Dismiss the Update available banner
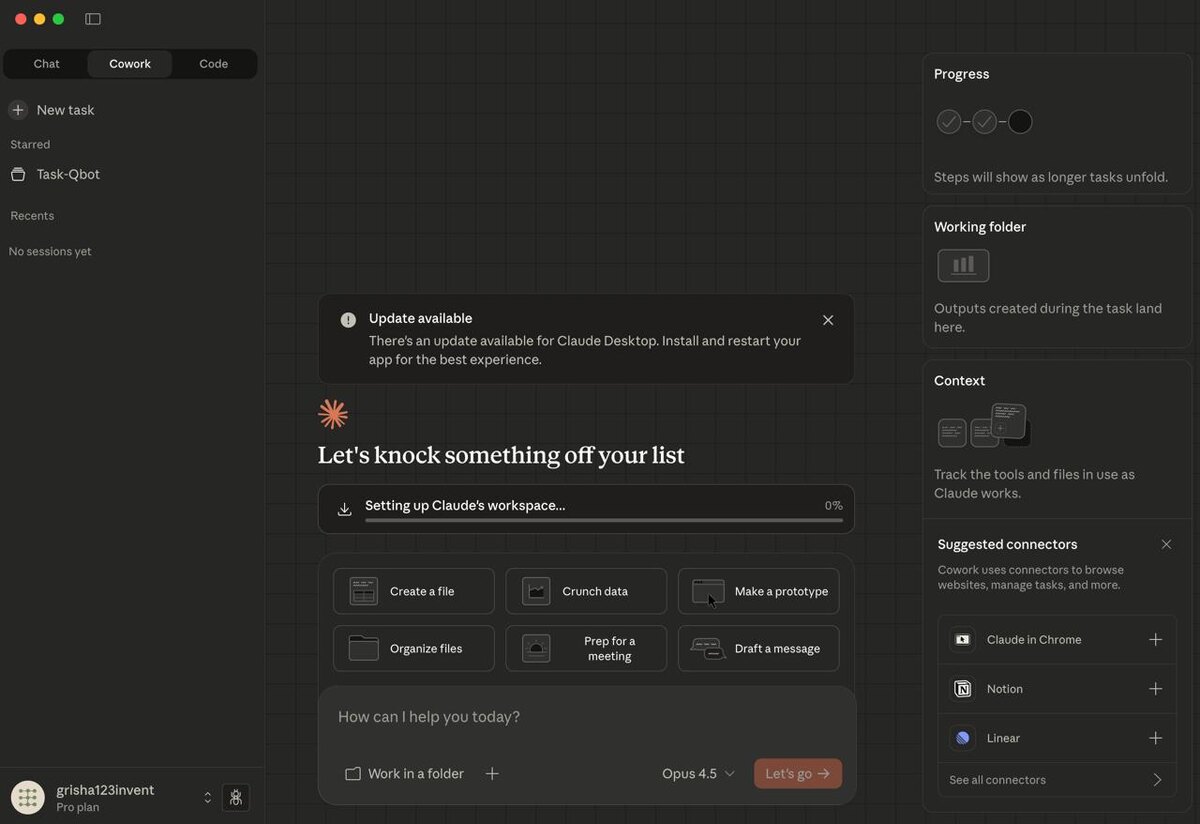The image size is (1200, 824). [828, 320]
